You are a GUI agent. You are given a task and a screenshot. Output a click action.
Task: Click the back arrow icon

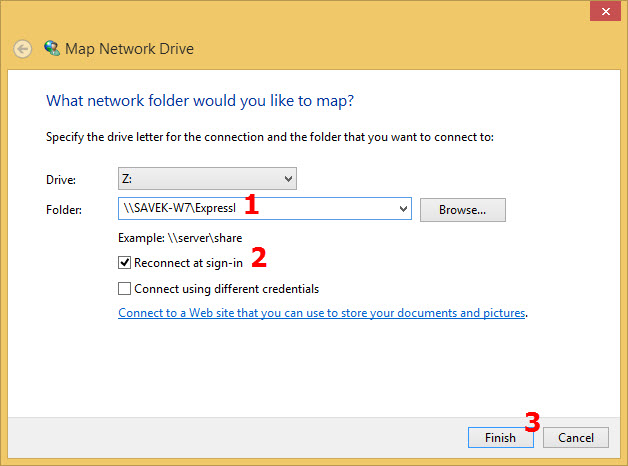pos(22,49)
